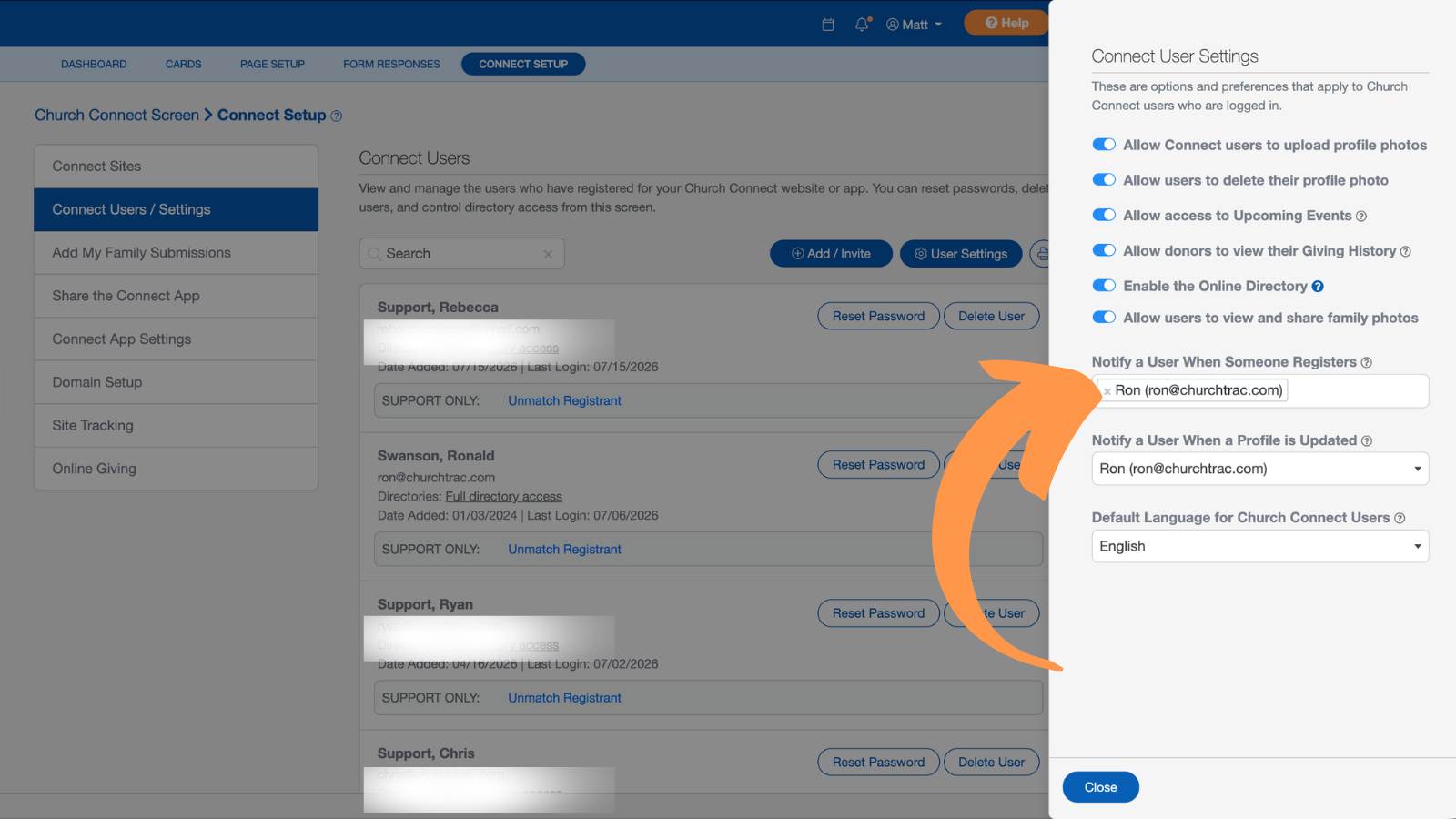The width and height of the screenshot is (1456, 819).
Task: Open Connect Sites in sidebar
Action: [176, 167]
